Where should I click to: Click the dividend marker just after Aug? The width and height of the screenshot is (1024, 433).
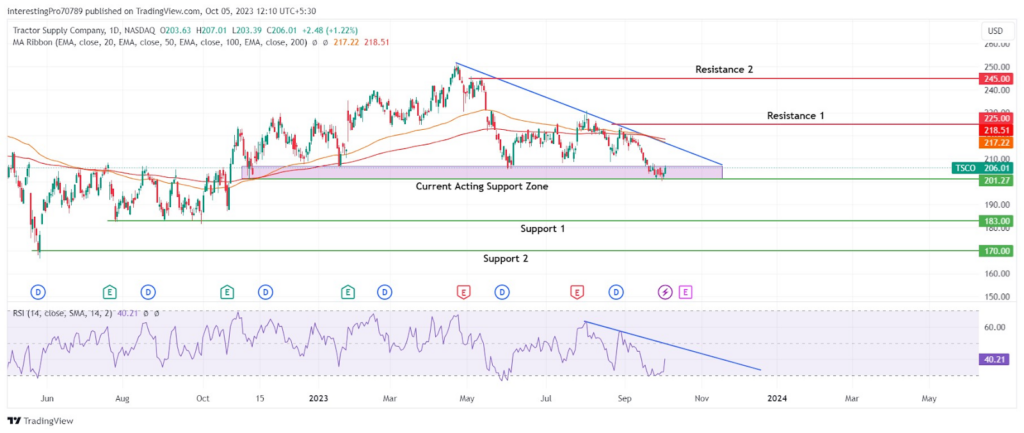(x=148, y=291)
